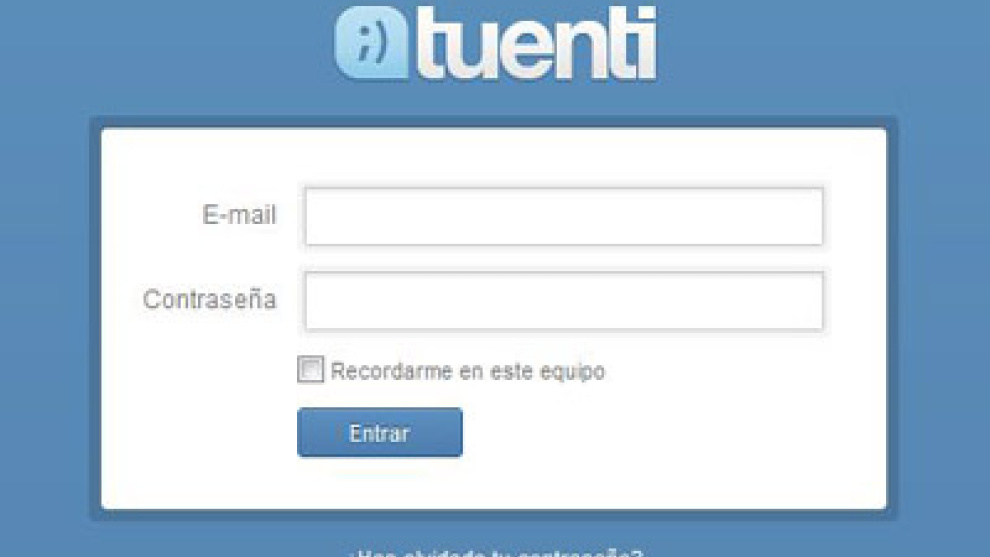The height and width of the screenshot is (557, 990).
Task: Open the forgotten password link below the form
Action: tap(496, 553)
